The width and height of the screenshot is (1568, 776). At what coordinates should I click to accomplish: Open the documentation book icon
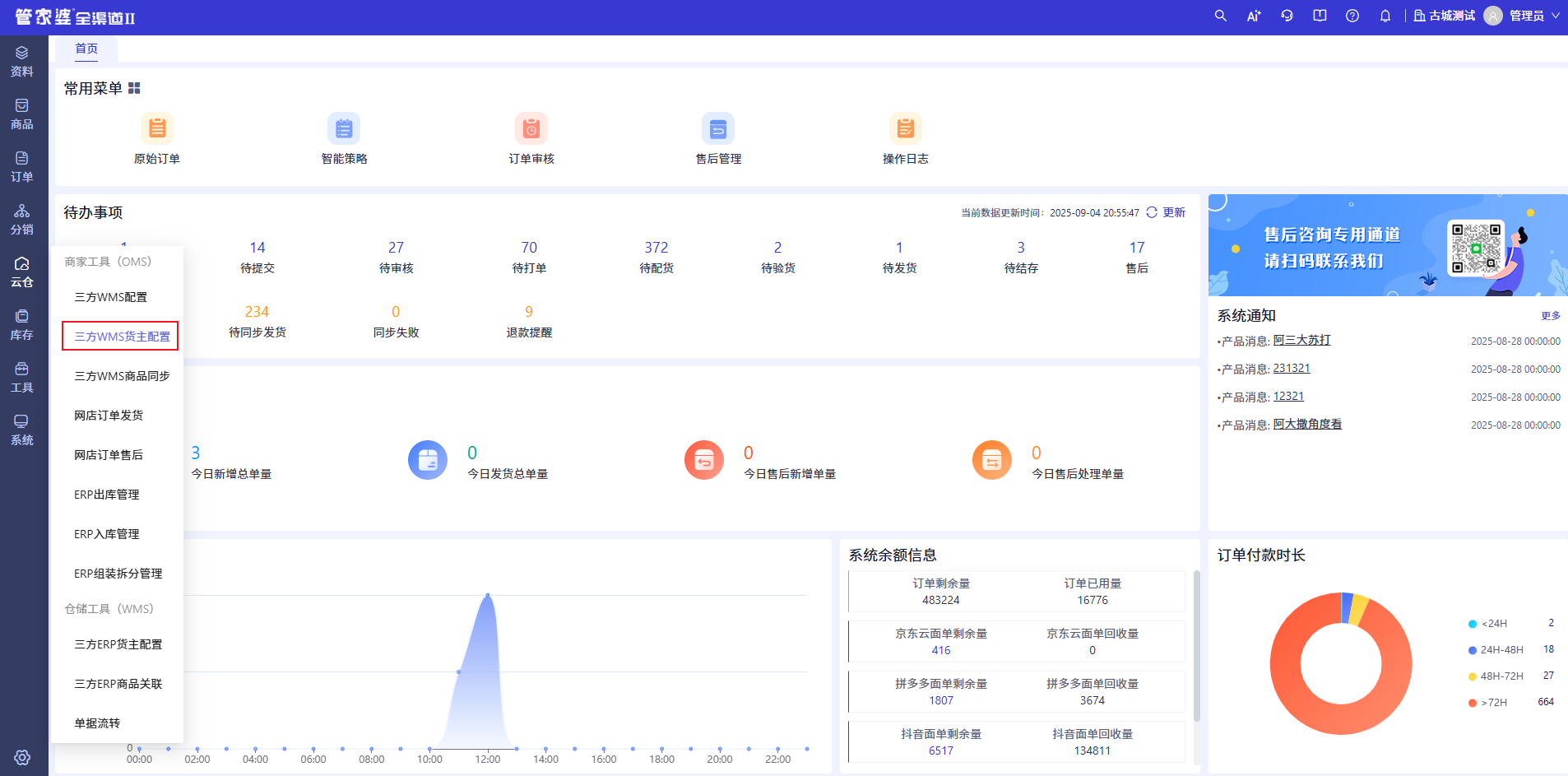click(x=1320, y=16)
